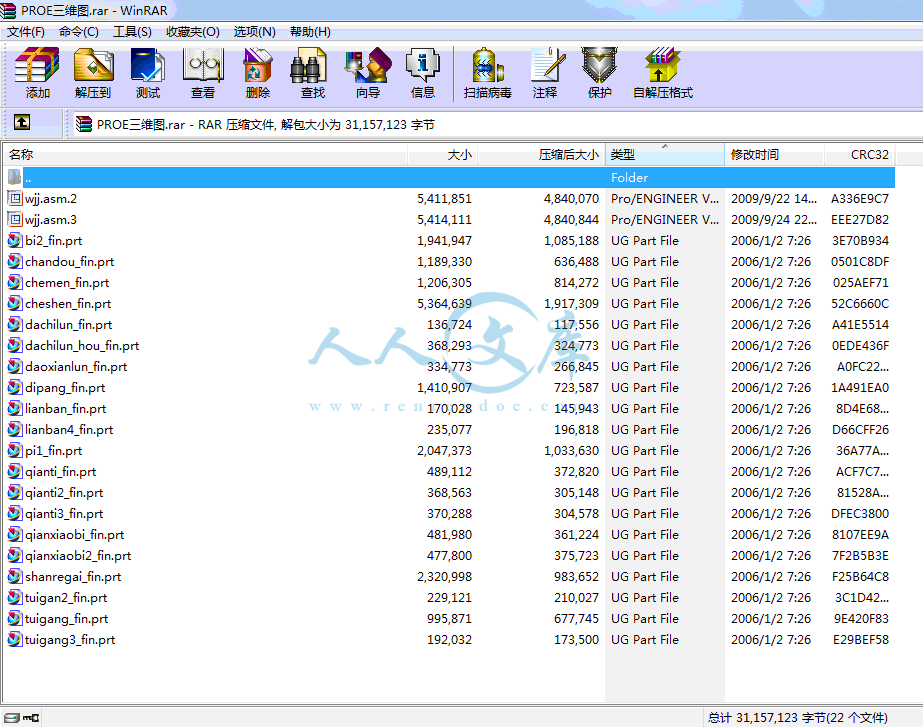
Task: Click CRC32 value E29BEF58
Action: 861,639
